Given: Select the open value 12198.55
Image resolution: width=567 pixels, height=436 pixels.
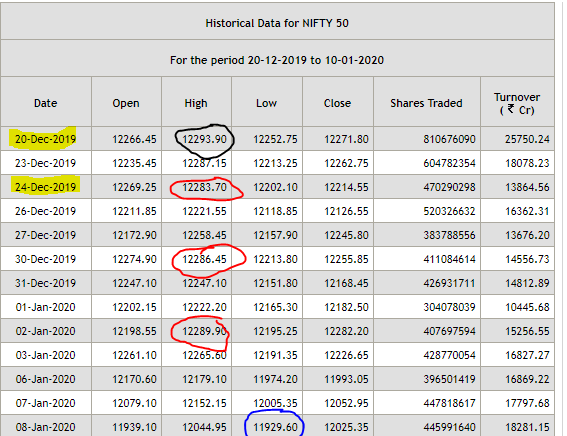Looking at the screenshot, I should (134, 331).
